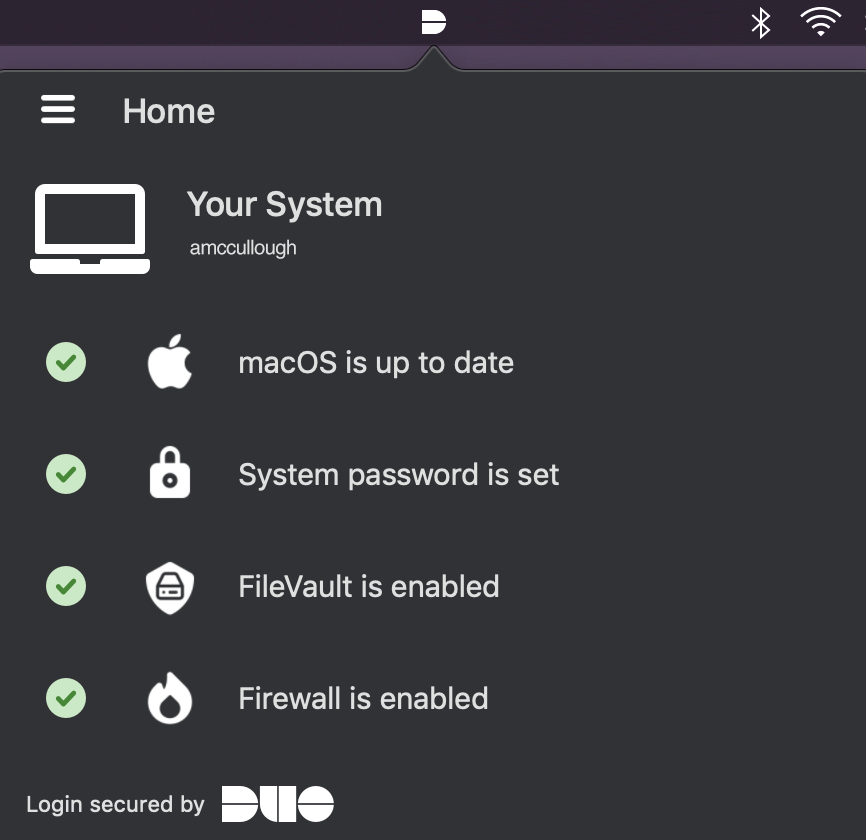This screenshot has width=866, height=840.
Task: Click the Apple icon for macOS status
Action: (x=170, y=362)
